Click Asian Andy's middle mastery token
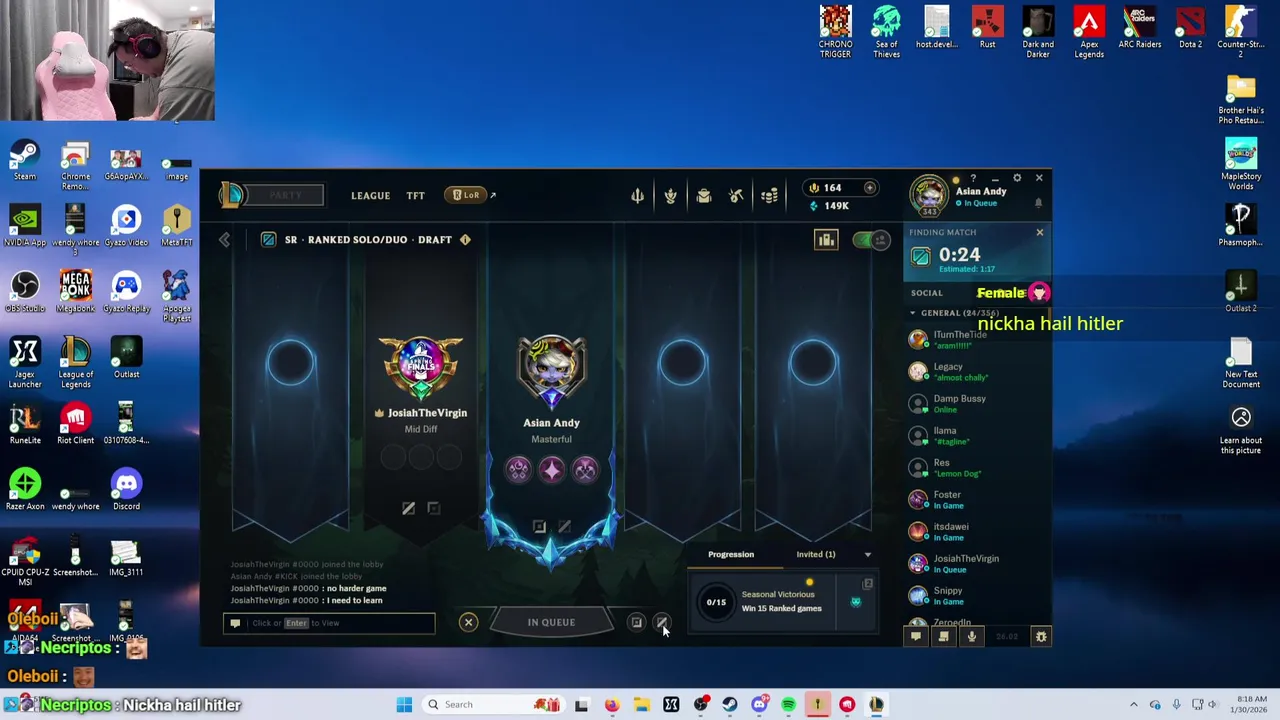1280x720 pixels. click(x=551, y=470)
